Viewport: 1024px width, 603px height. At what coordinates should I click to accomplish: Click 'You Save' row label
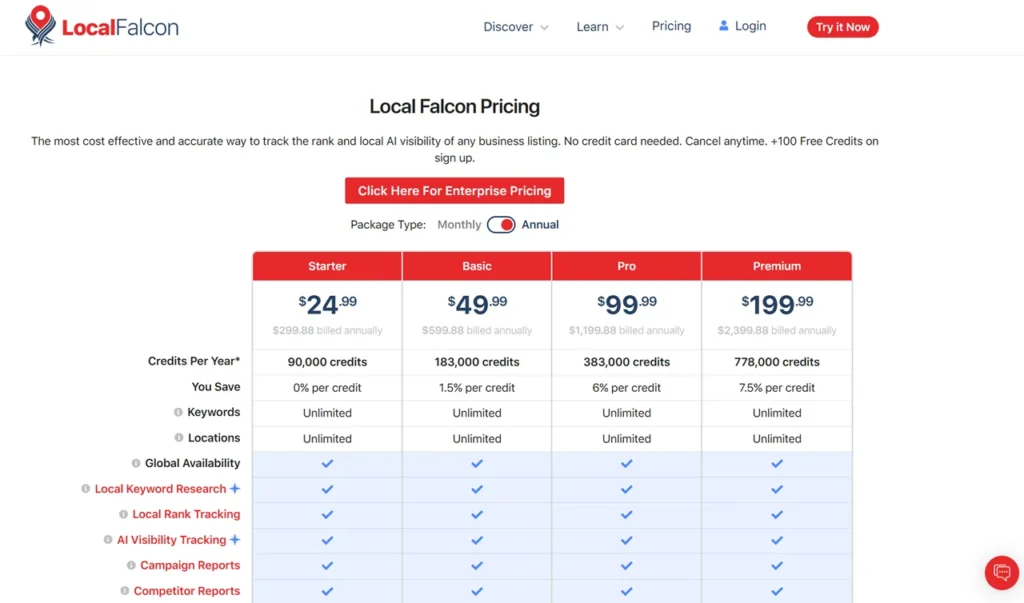216,387
